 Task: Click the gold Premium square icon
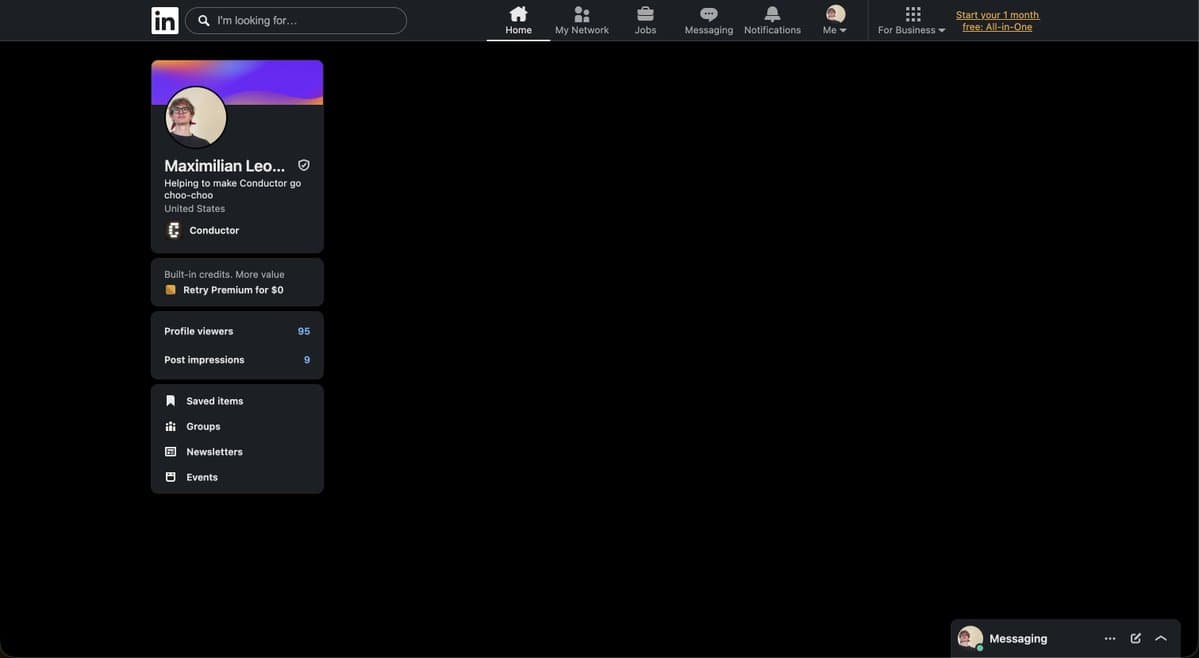171,290
